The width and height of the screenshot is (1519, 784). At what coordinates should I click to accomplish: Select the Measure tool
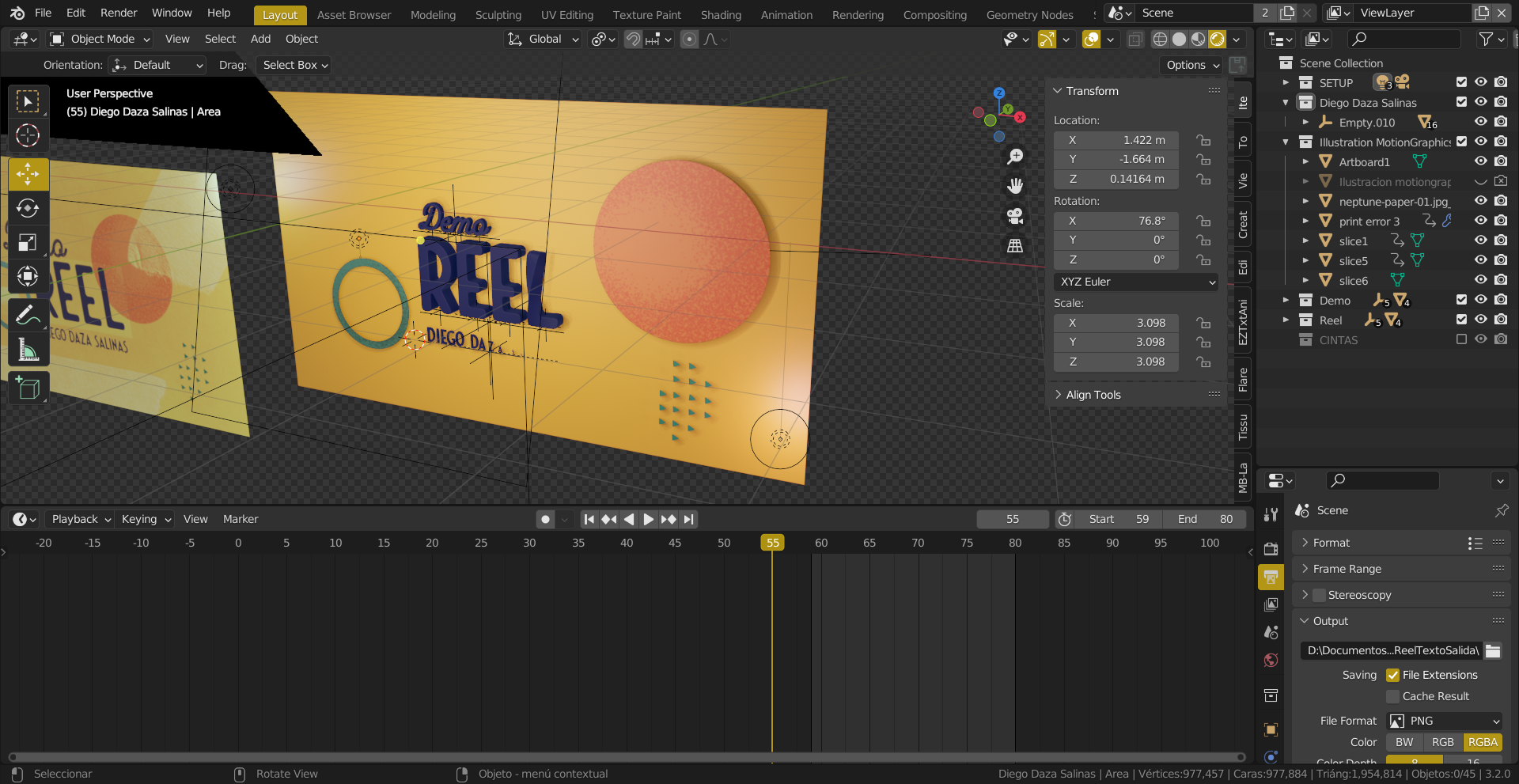28,349
